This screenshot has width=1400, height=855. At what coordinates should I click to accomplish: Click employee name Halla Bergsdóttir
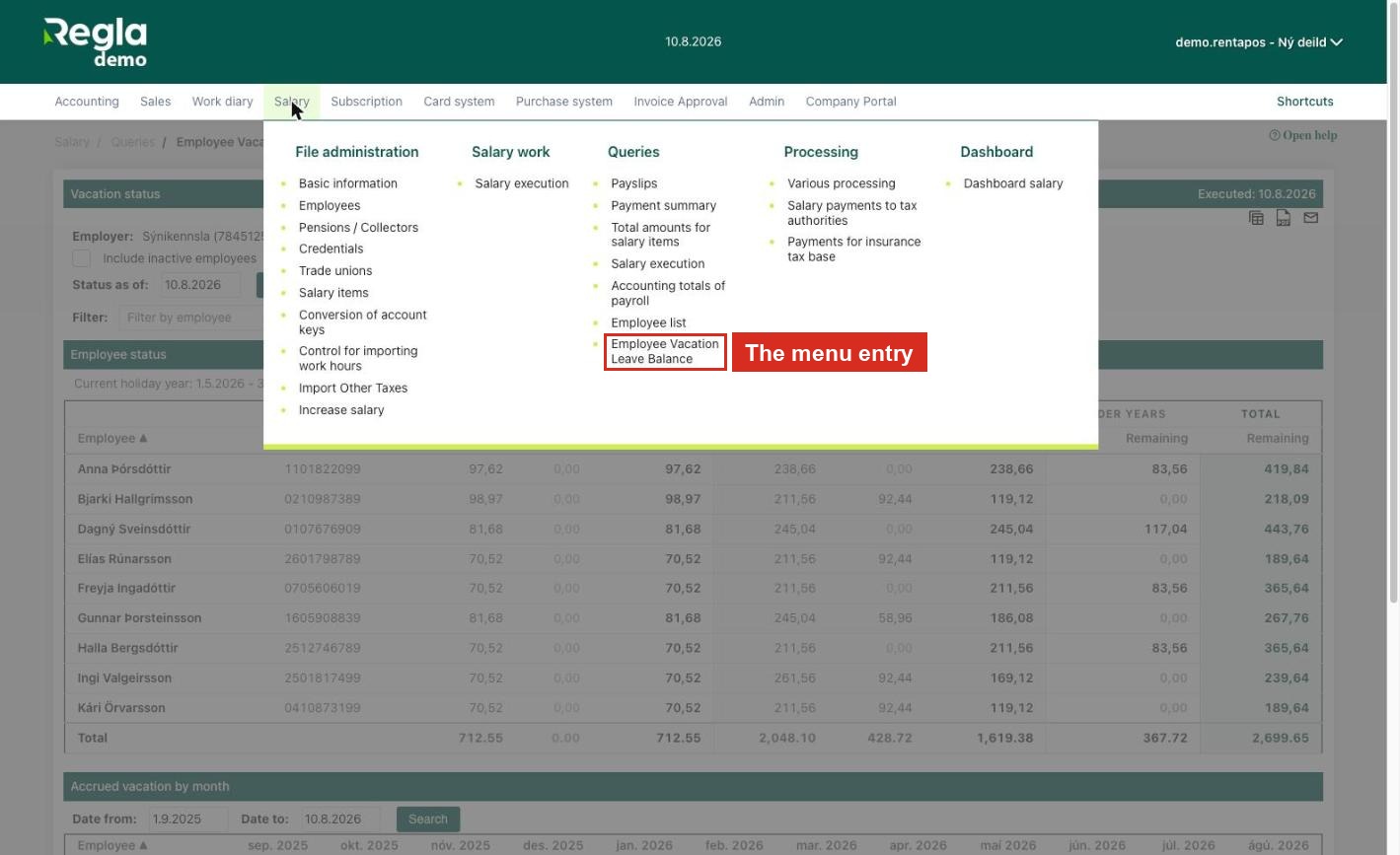[x=128, y=648]
